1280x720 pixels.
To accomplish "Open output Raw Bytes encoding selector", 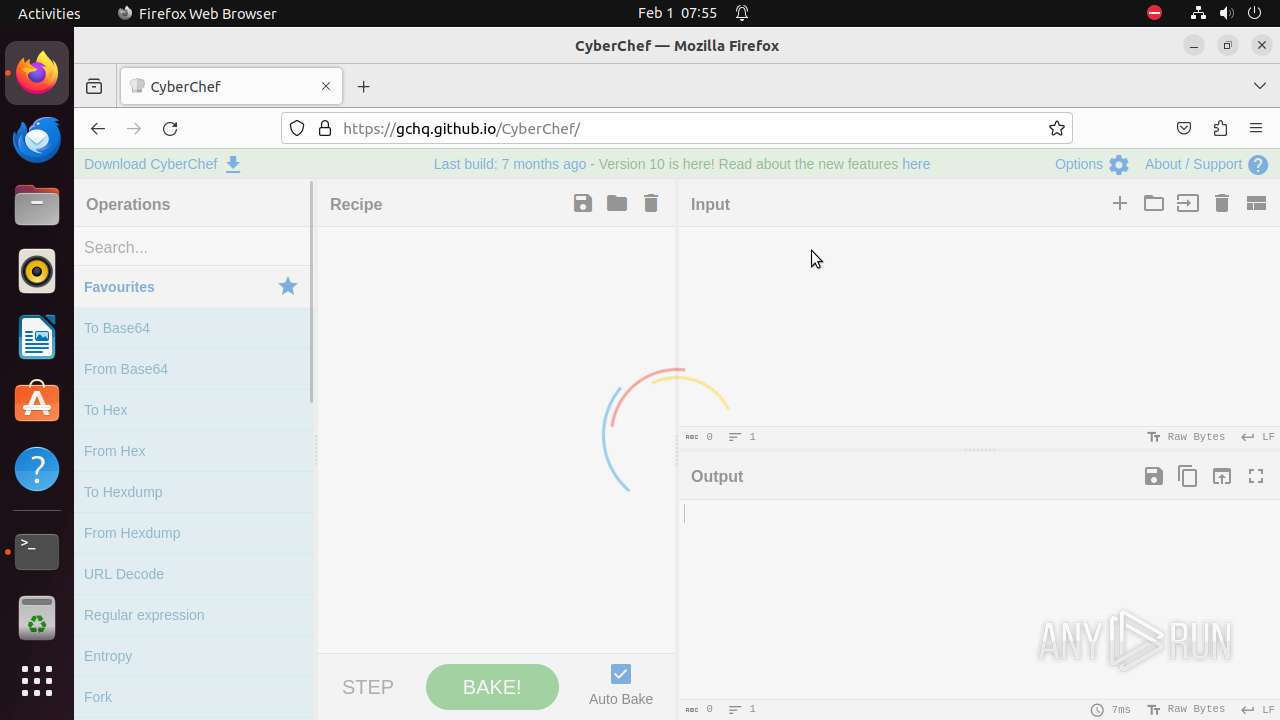I will (x=1186, y=709).
